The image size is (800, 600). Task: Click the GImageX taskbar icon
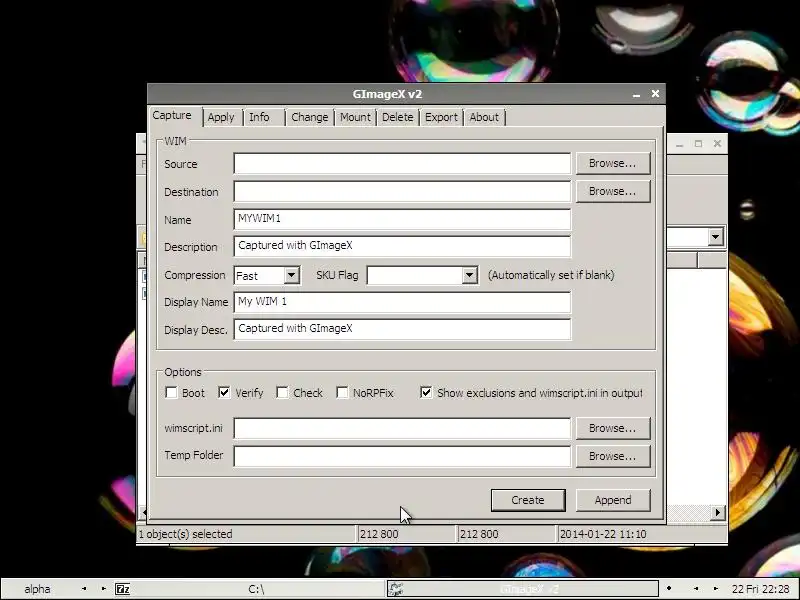(x=396, y=589)
